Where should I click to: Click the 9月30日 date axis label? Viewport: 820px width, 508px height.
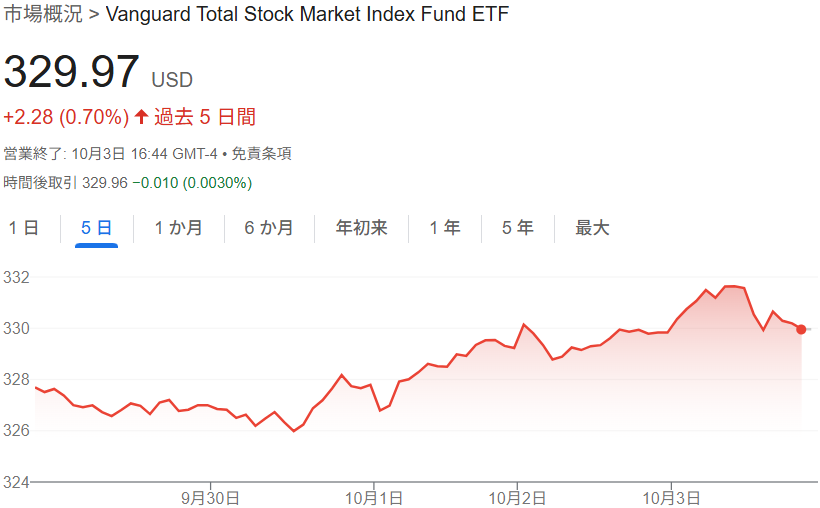(210, 497)
